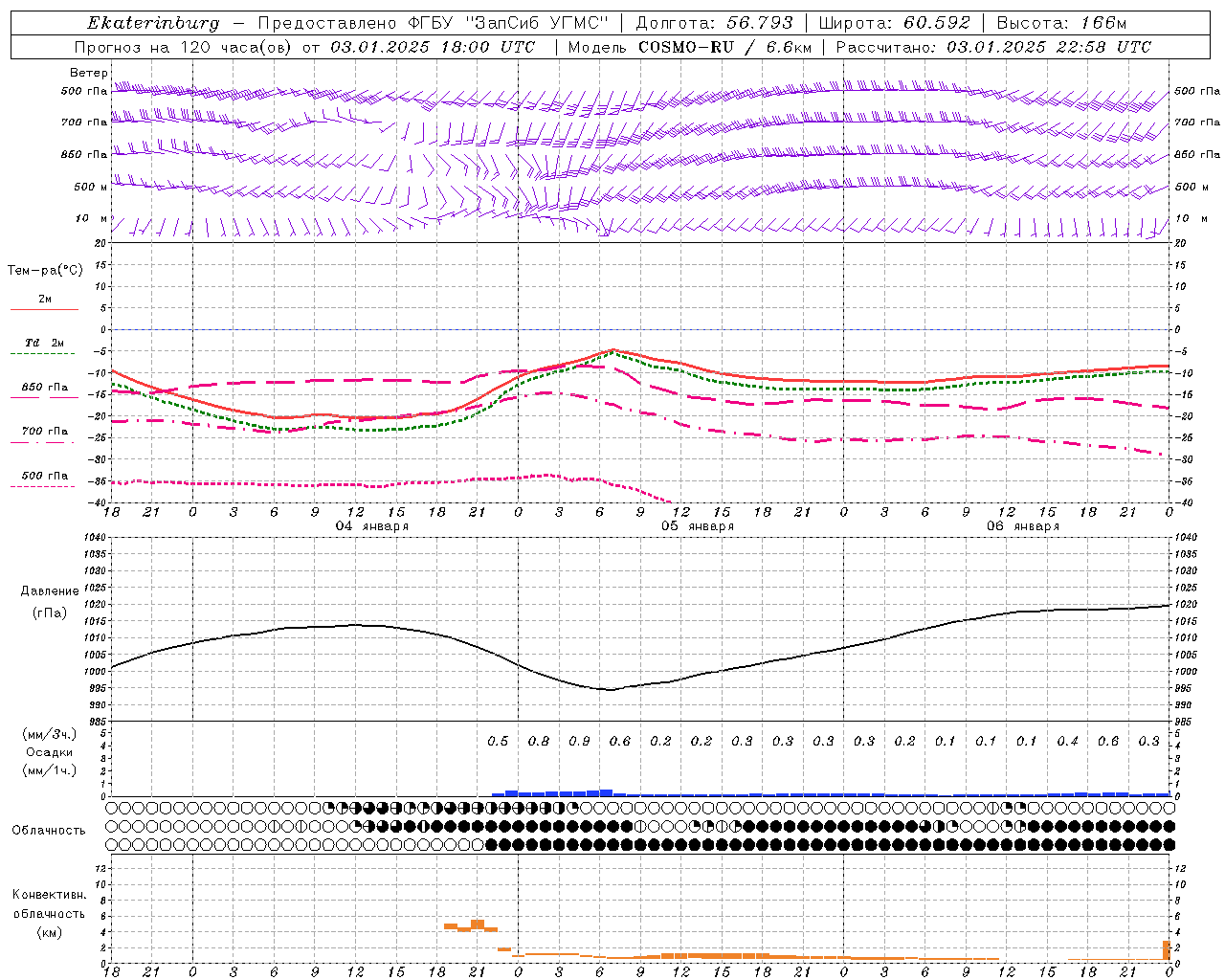
Task: Click the 0.9 precipitation value
Action: (x=579, y=742)
